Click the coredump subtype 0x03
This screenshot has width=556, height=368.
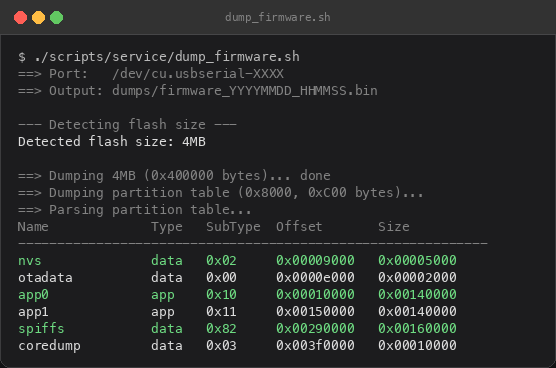[221, 346]
